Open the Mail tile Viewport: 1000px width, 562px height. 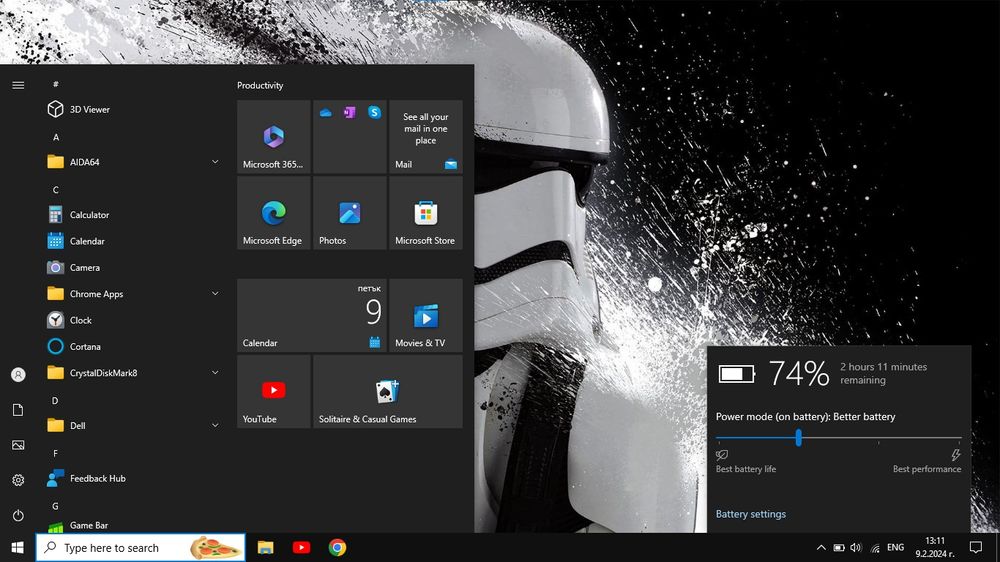(426, 137)
